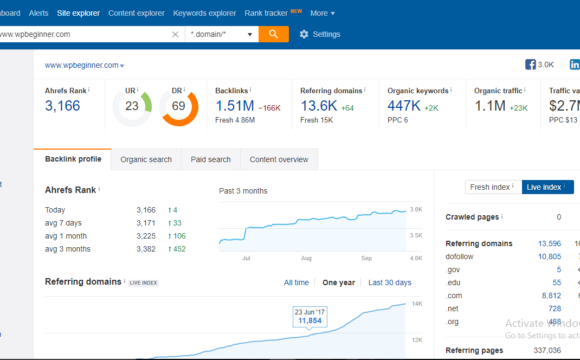Open the Content overview tab
Viewport: 580px width, 360px height.
click(279, 159)
